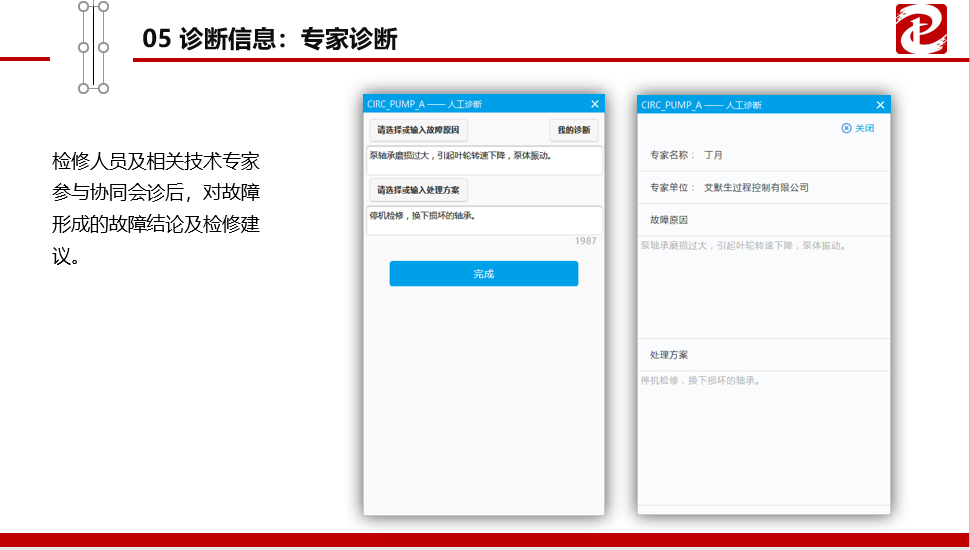Click the fault cause text box in left dialog
The image size is (970, 550).
coord(484,160)
